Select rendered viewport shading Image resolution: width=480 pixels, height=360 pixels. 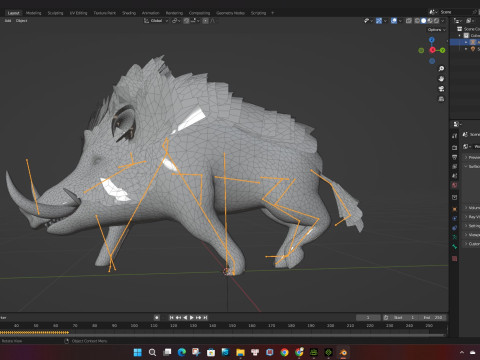coord(436,21)
